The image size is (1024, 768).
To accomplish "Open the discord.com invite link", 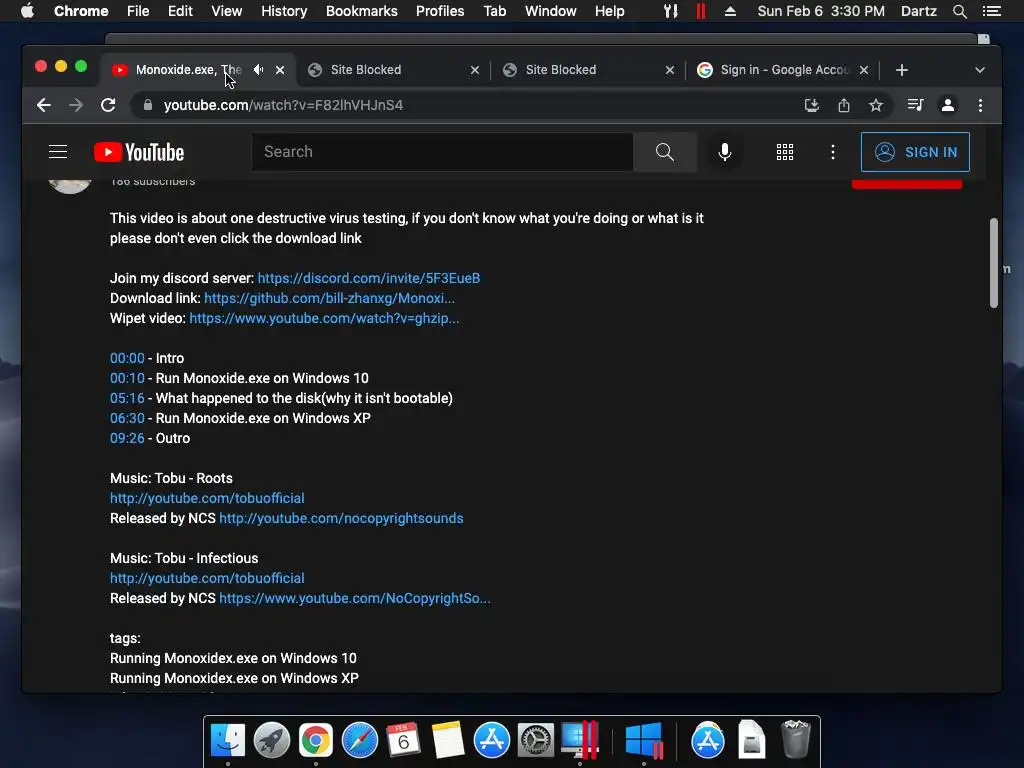I will pyautogui.click(x=368, y=278).
